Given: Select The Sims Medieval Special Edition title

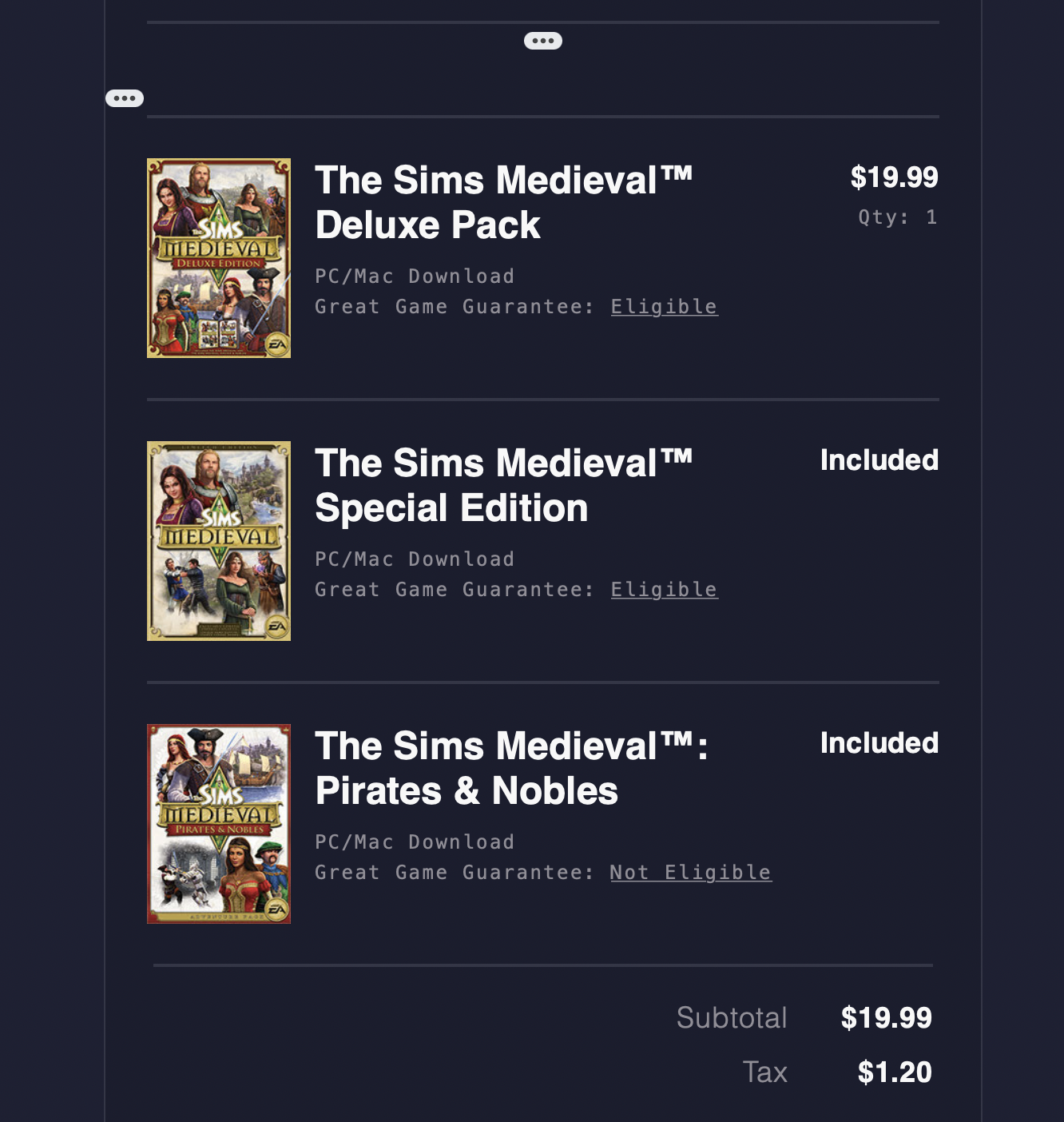Looking at the screenshot, I should (x=503, y=485).
